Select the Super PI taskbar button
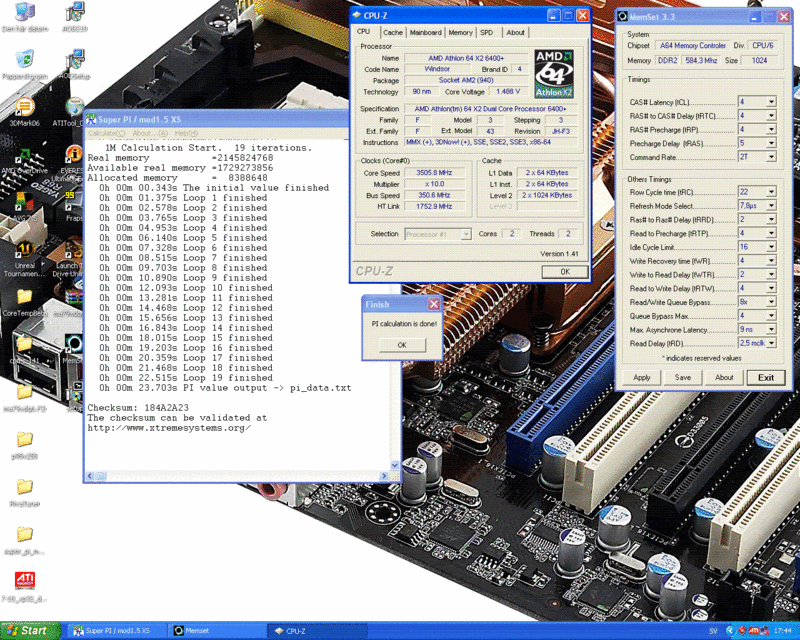The height and width of the screenshot is (640, 800). click(117, 631)
